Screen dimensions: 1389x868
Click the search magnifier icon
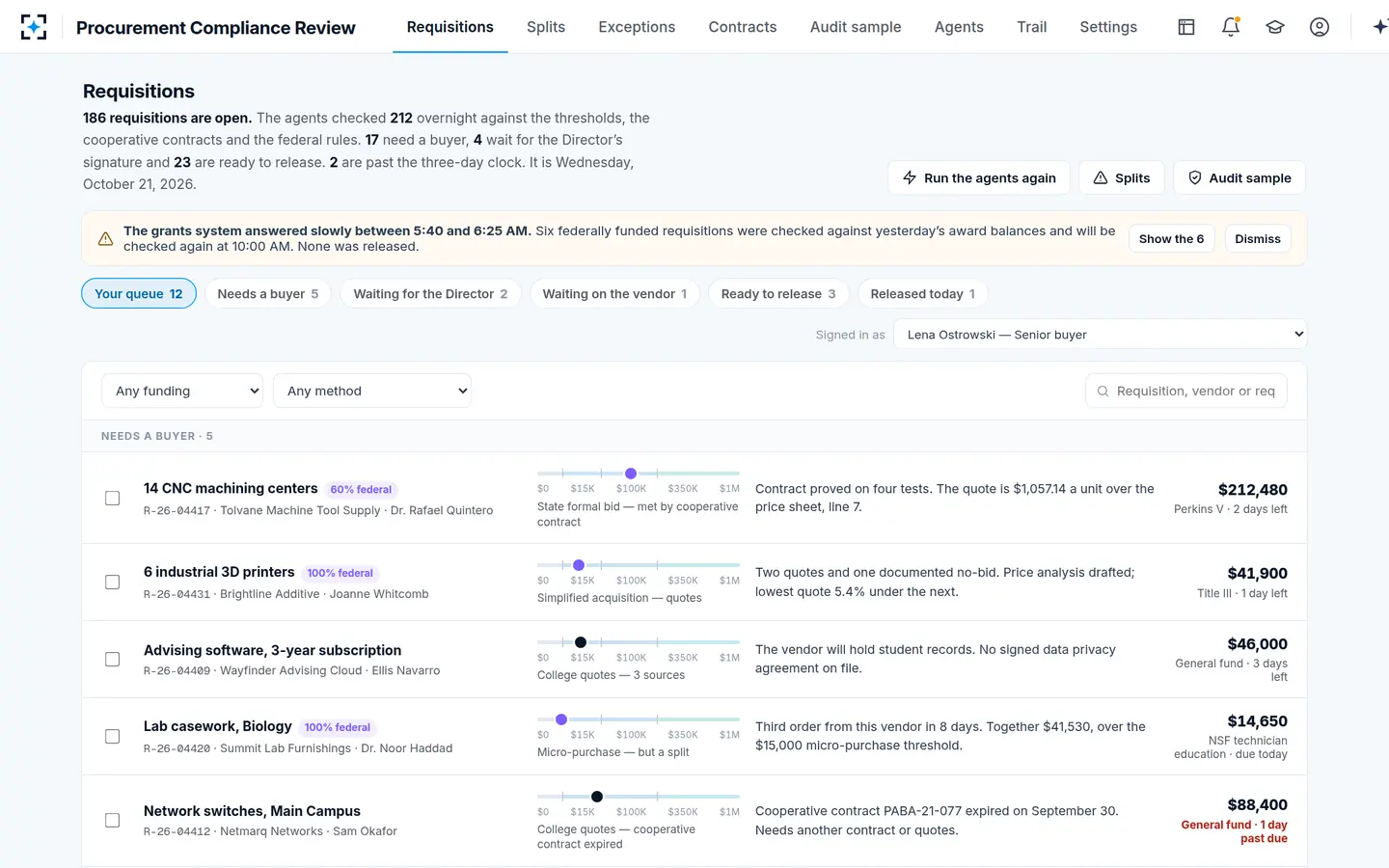click(x=1103, y=391)
